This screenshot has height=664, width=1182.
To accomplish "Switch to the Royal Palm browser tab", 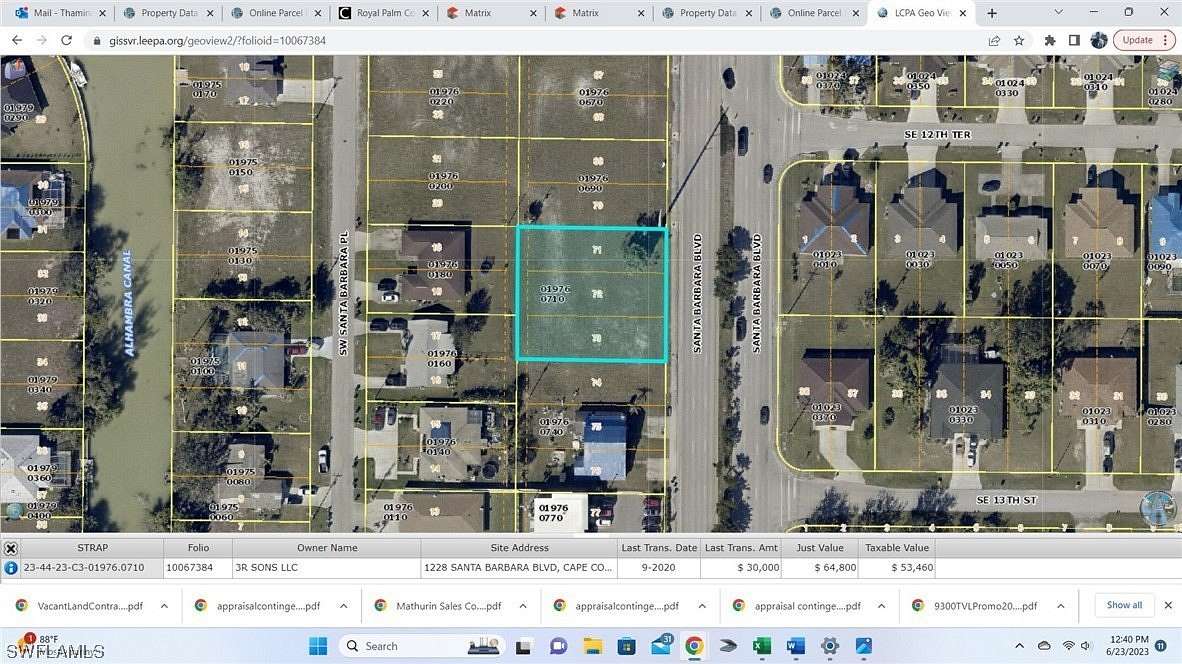I will (x=380, y=13).
